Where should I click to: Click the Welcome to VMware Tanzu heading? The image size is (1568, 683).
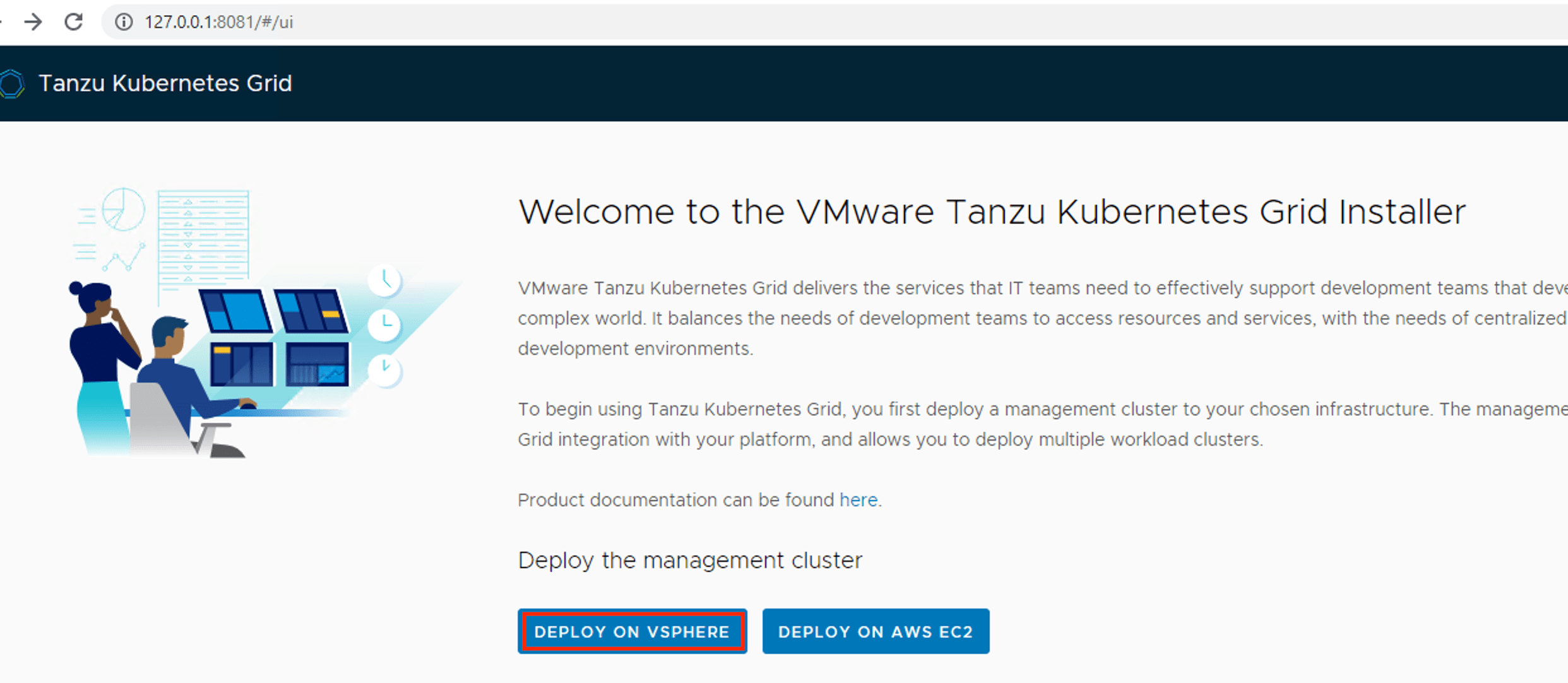(991, 212)
